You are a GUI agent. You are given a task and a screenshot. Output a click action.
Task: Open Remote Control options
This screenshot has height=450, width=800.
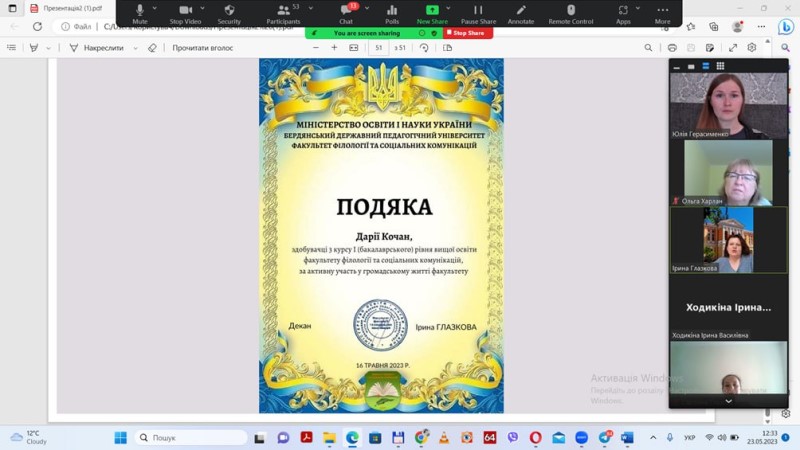click(x=570, y=14)
